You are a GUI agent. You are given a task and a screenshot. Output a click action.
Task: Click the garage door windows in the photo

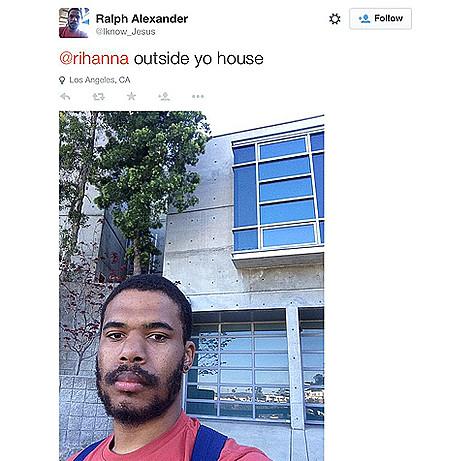[x=255, y=370]
